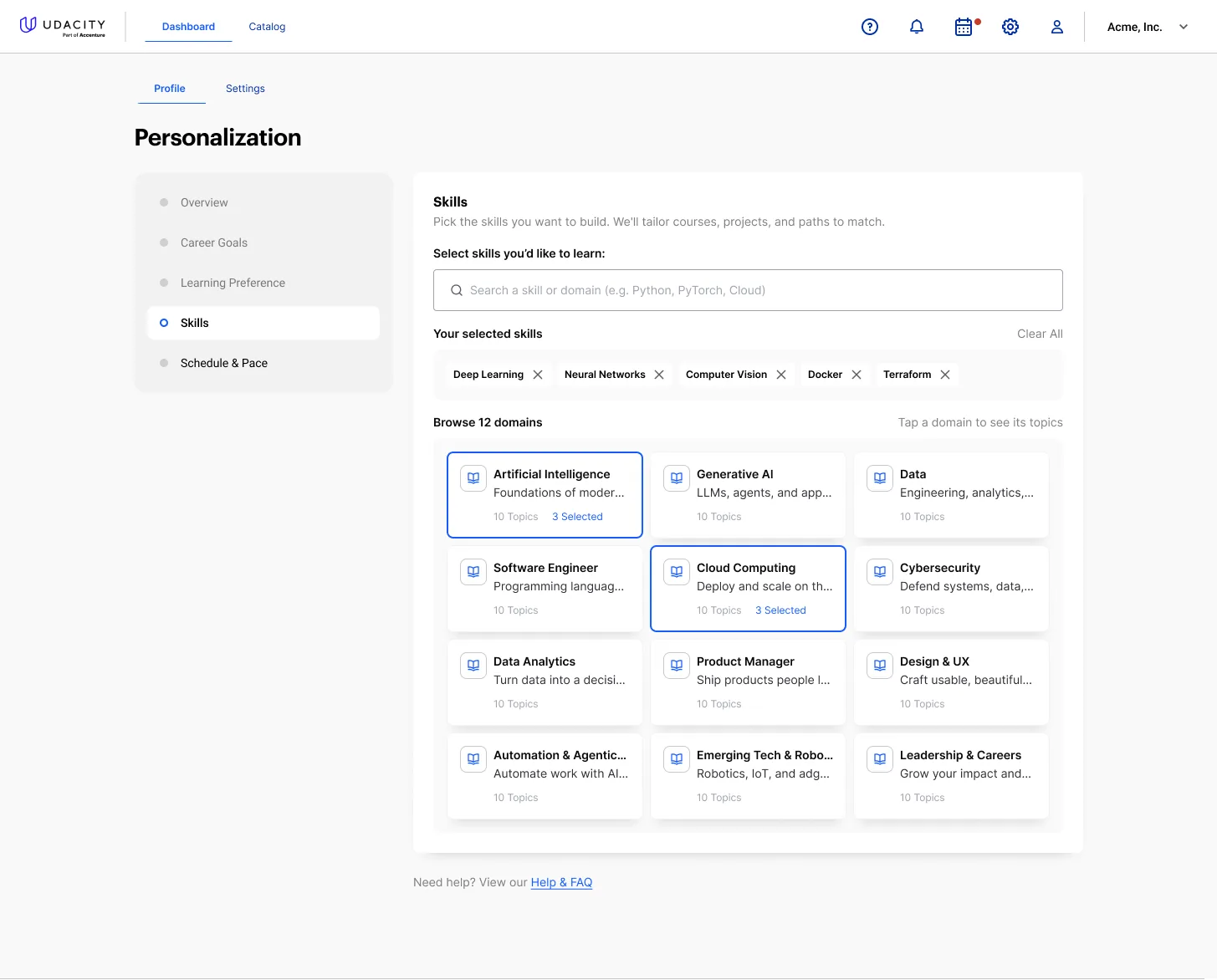Click 'Tap a domain to see its topics'
This screenshot has height=980, width=1217.
point(980,422)
